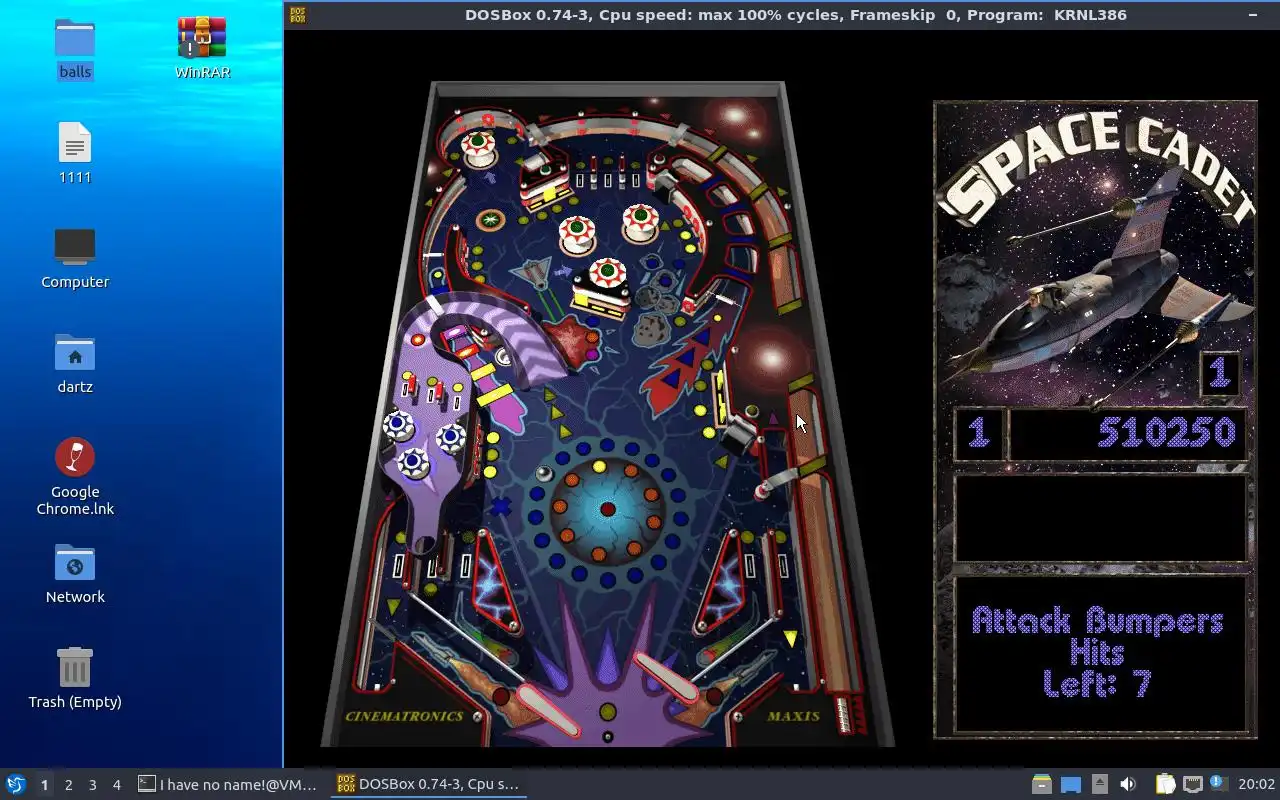Open the start menu in taskbar
The image size is (1280, 800).
(x=16, y=784)
